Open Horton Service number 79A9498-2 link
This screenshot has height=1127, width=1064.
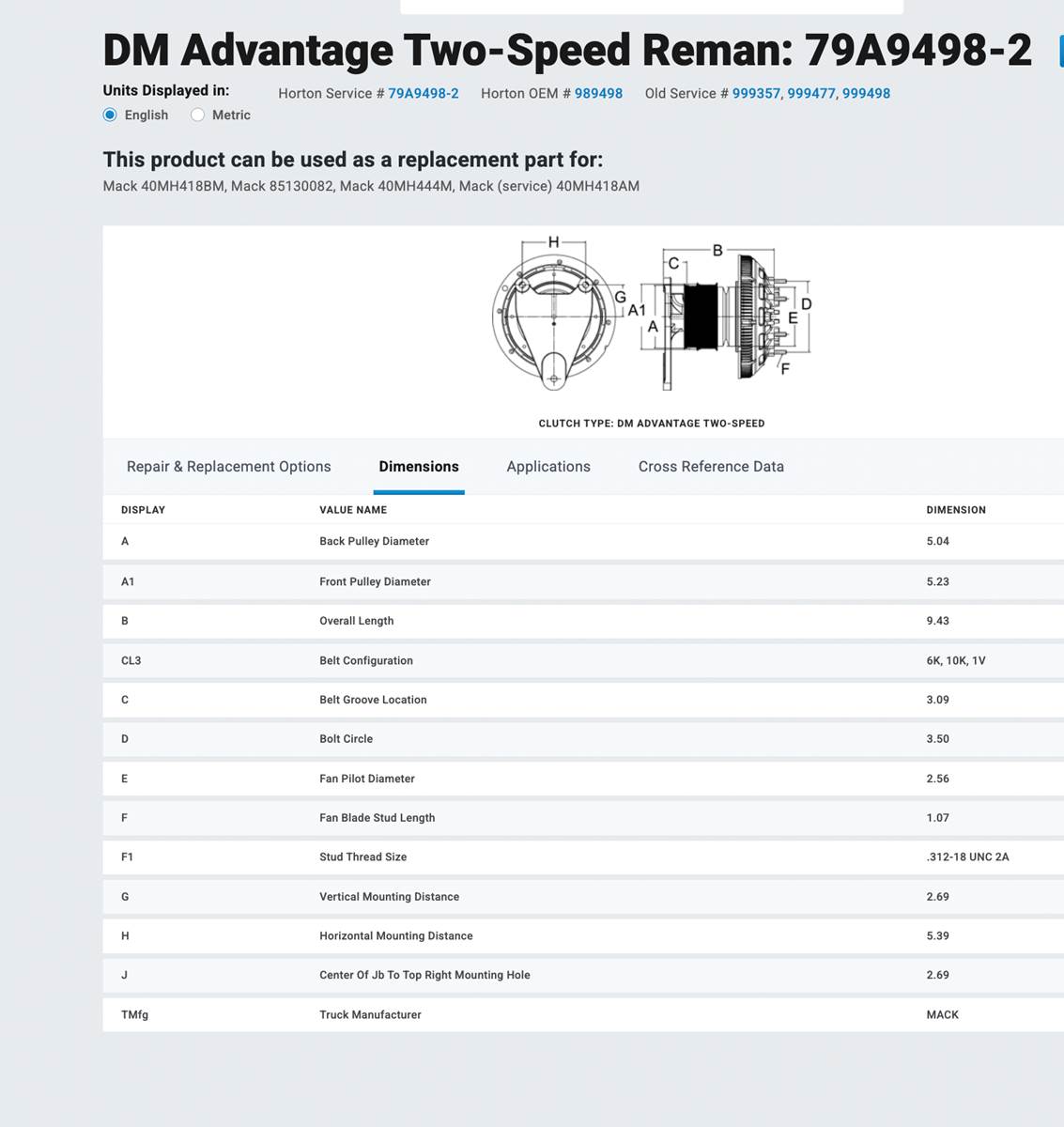(x=424, y=93)
